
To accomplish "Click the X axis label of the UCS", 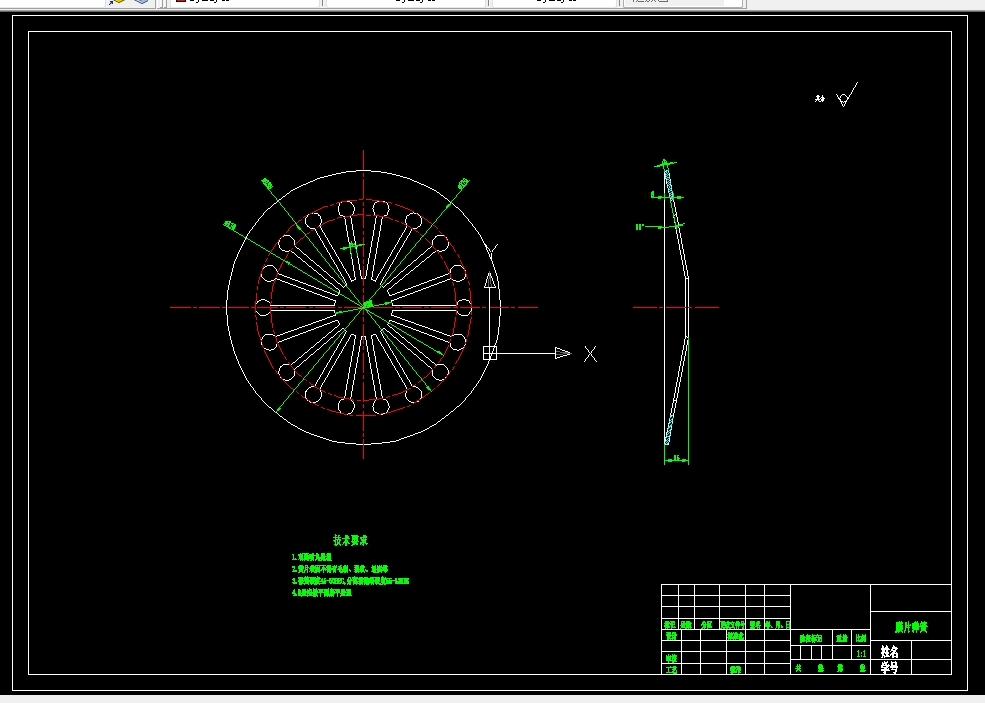I will coord(591,353).
